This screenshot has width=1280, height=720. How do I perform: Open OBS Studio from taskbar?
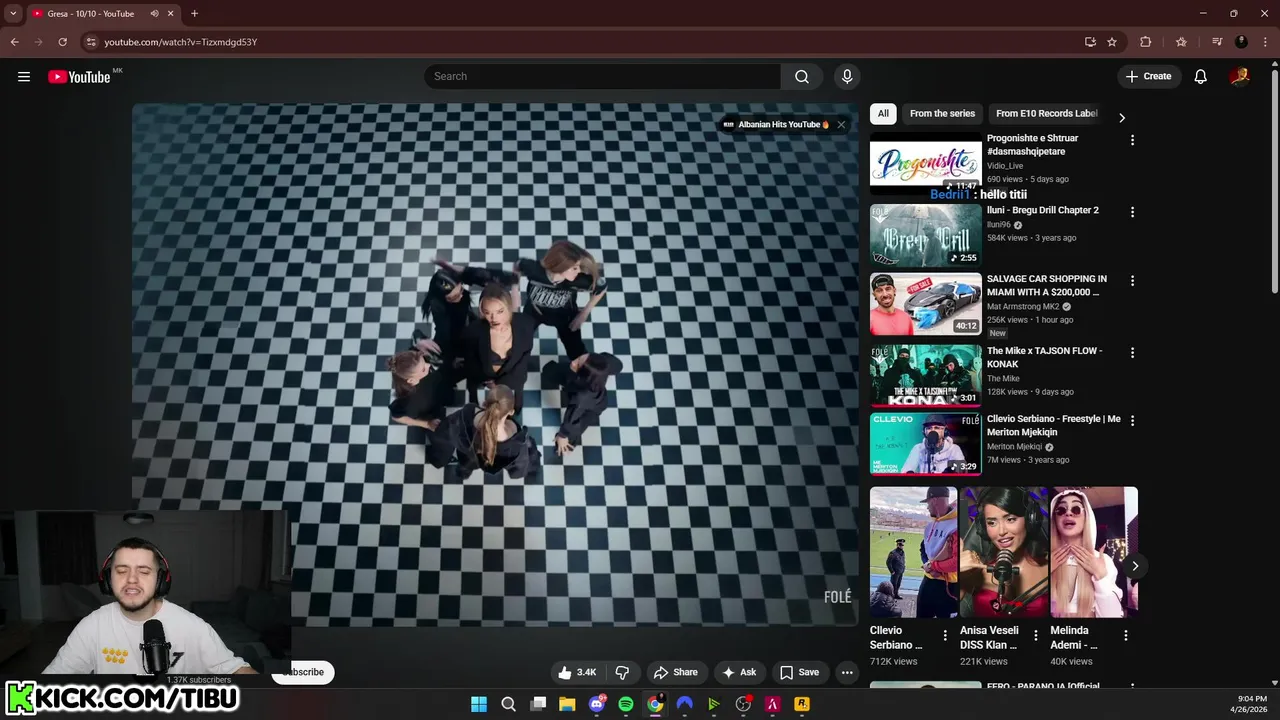point(743,704)
